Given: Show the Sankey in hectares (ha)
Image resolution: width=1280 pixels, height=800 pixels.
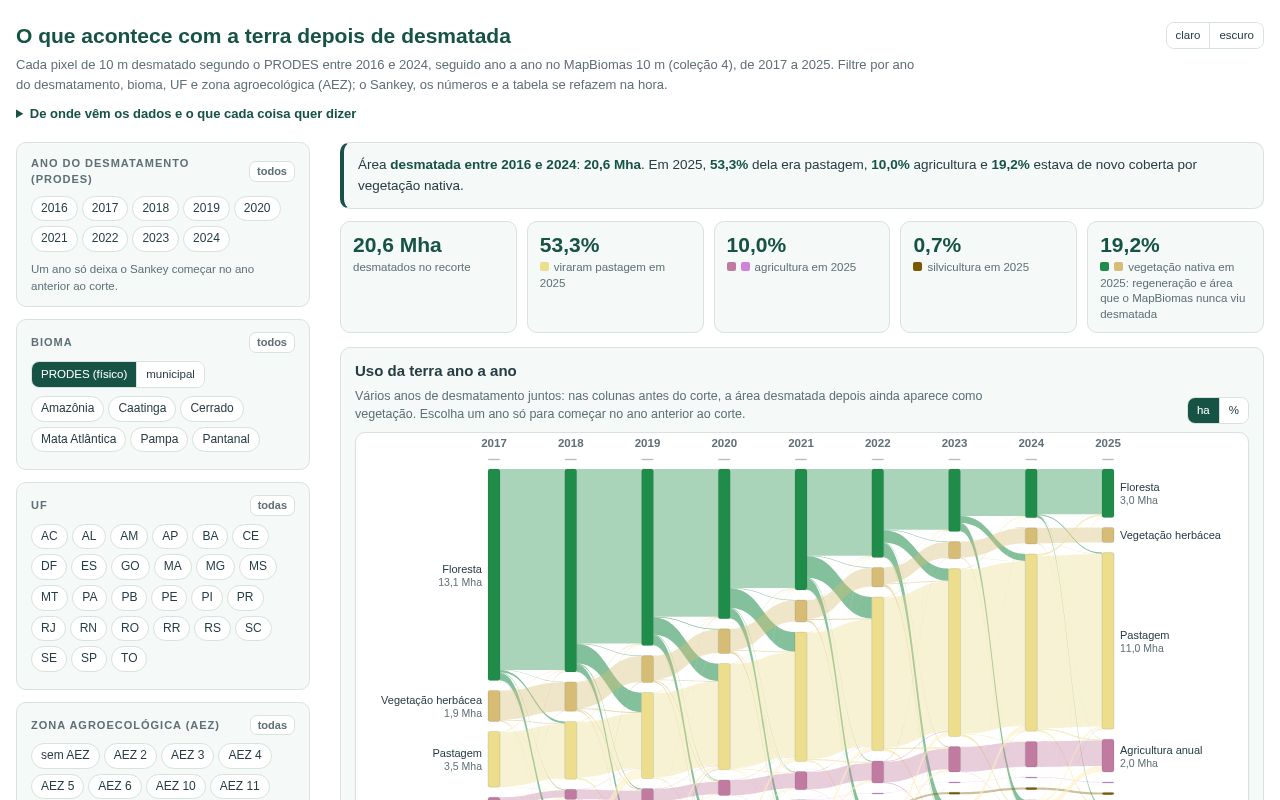Looking at the screenshot, I should tap(1203, 410).
